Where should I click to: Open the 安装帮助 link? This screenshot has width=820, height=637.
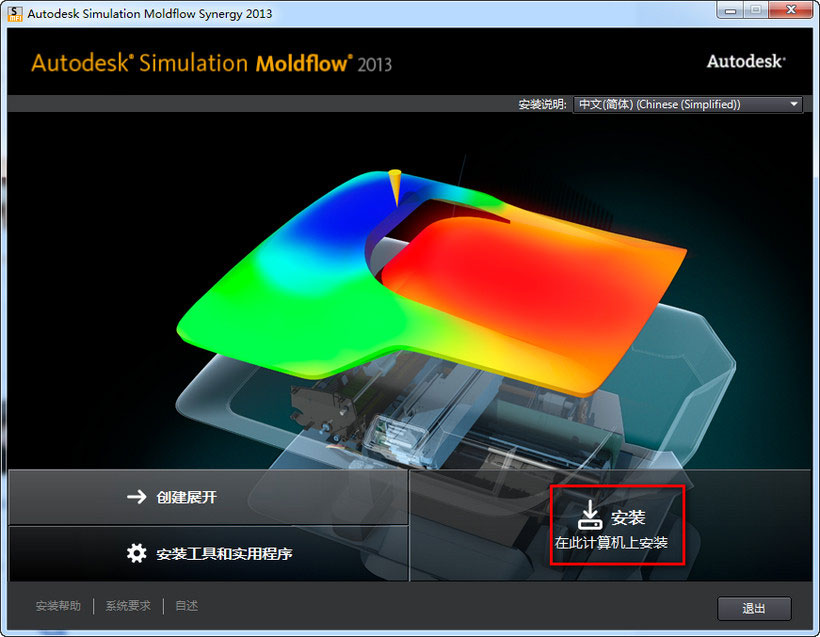click(58, 606)
